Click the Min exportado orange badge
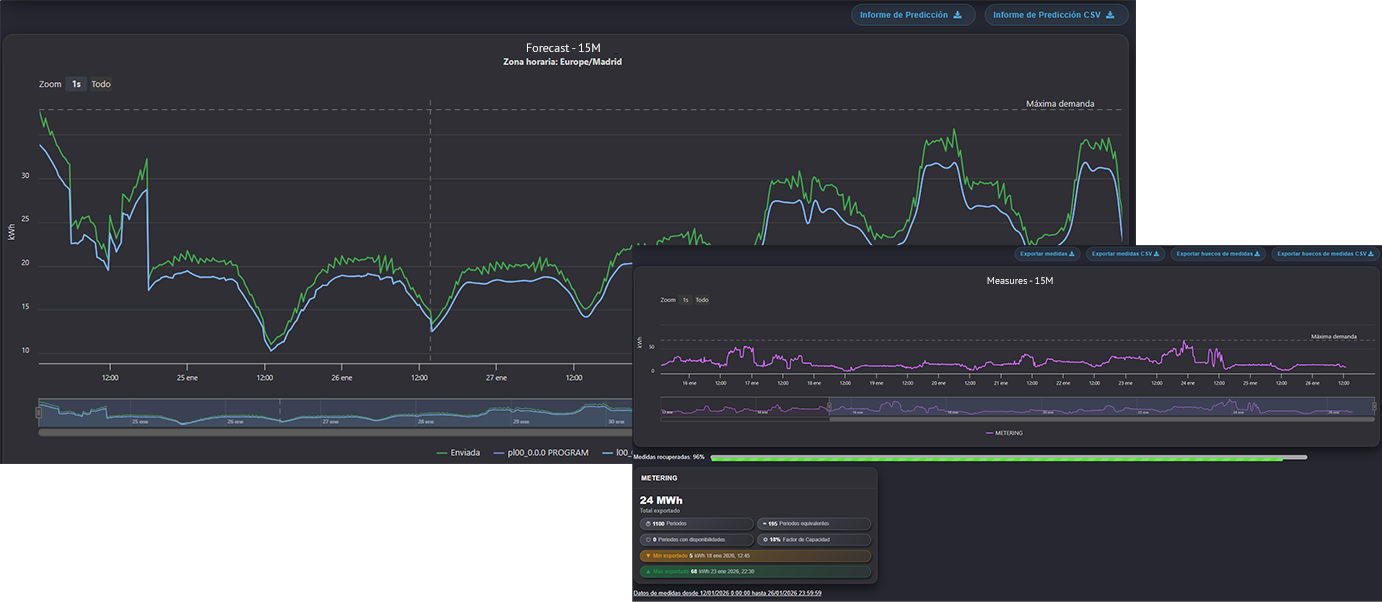This screenshot has height=602, width=1382. [755, 556]
